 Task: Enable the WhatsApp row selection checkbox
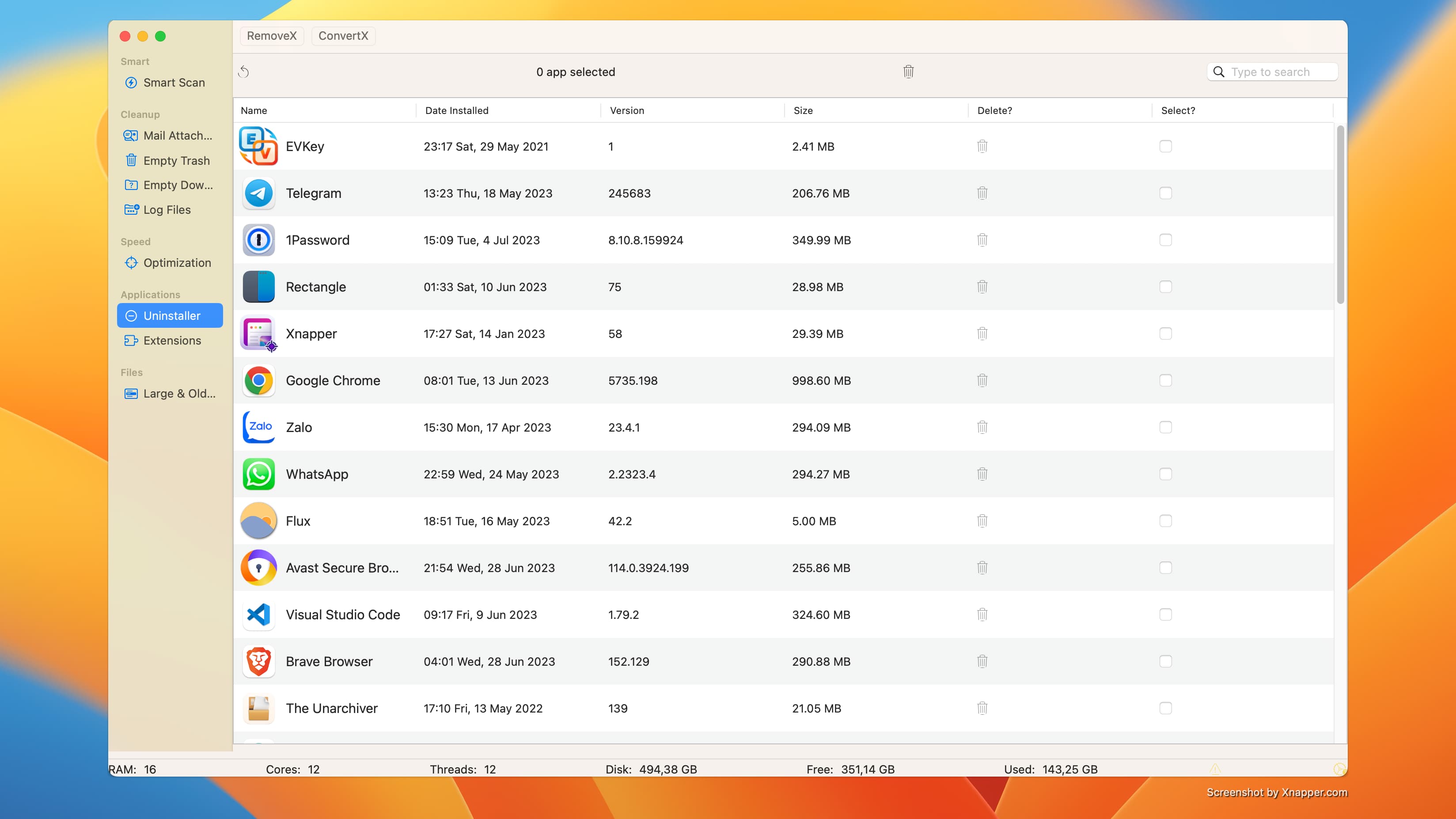coord(1165,474)
